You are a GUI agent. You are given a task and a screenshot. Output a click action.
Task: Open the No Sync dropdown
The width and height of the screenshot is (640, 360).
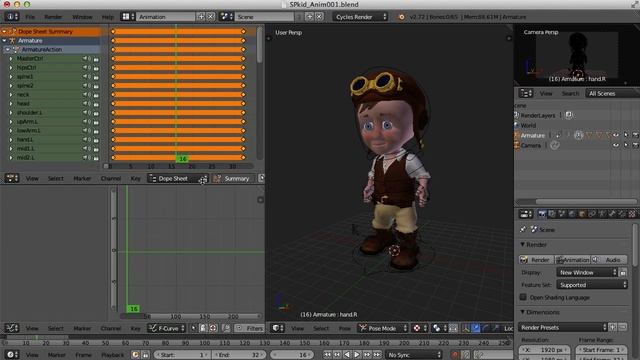414,355
